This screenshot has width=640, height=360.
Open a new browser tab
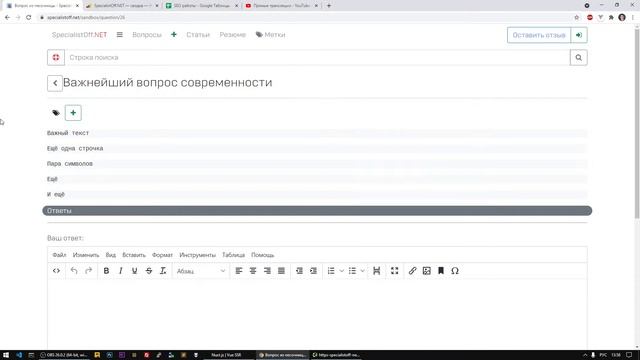329,6
